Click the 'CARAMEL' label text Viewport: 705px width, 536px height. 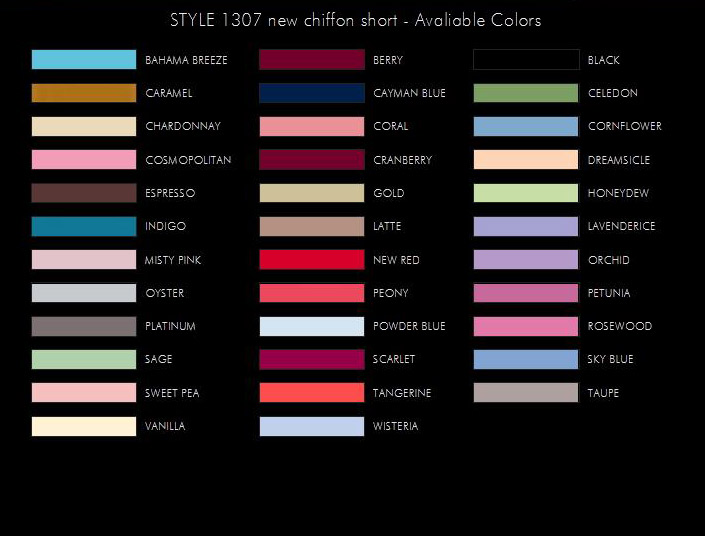pos(169,93)
